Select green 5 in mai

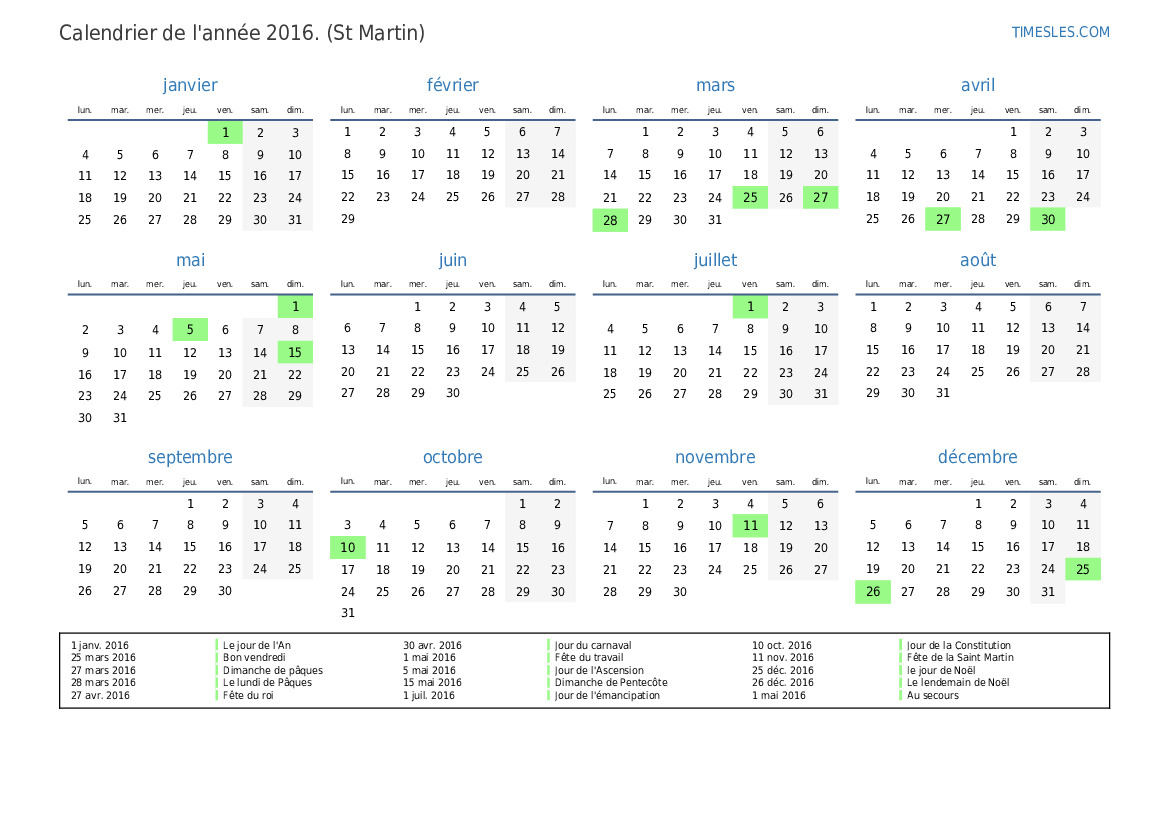click(190, 330)
